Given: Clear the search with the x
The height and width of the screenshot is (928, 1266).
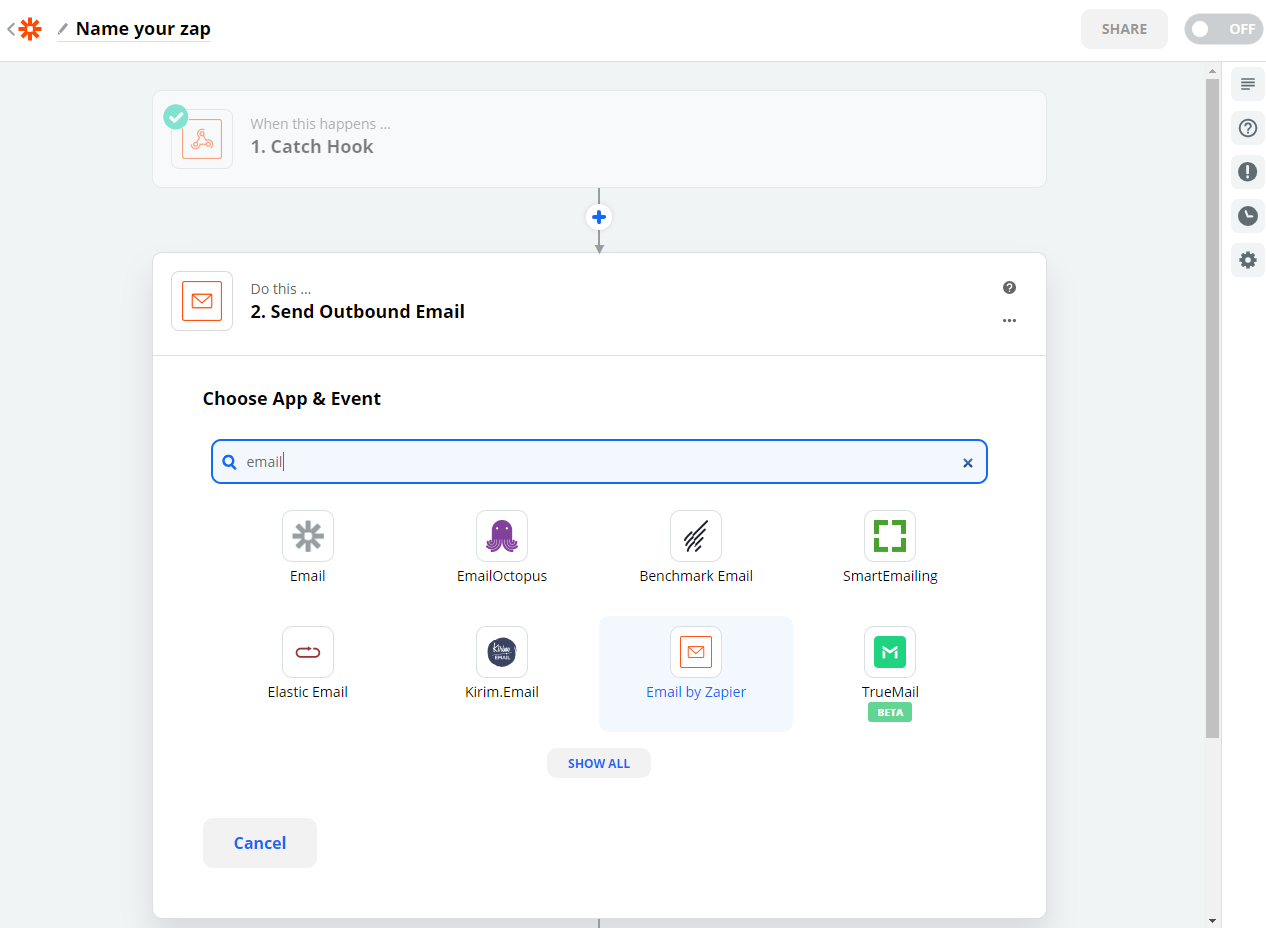Looking at the screenshot, I should coord(967,463).
